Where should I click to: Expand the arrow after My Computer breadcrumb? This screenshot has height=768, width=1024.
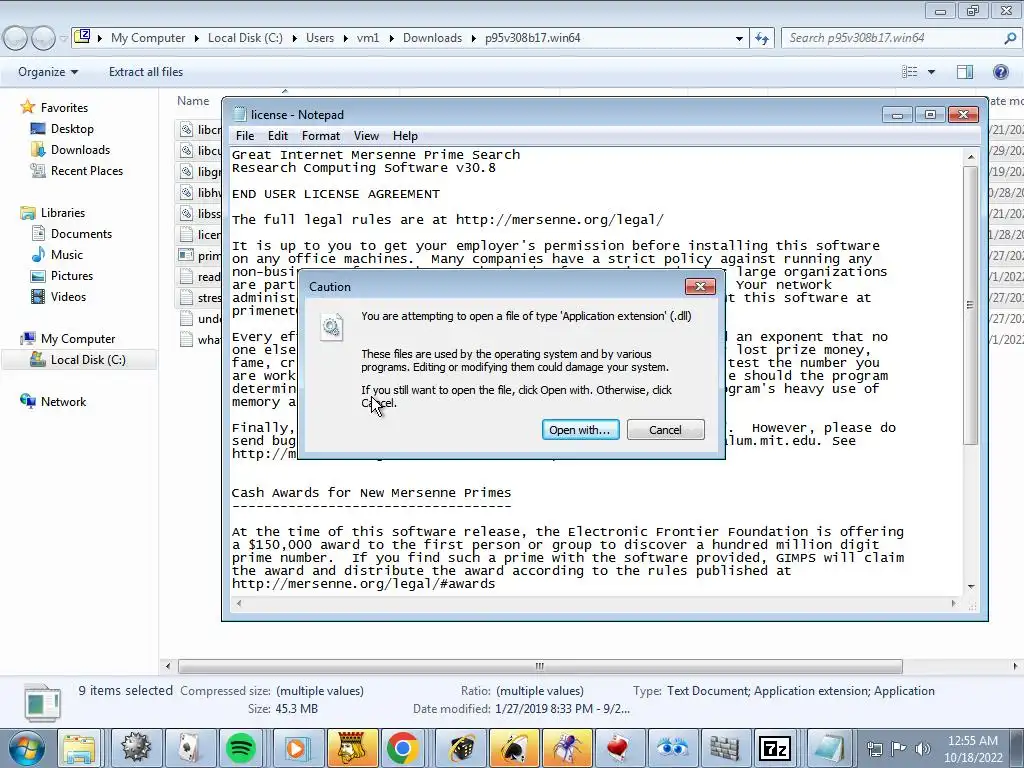coord(197,38)
